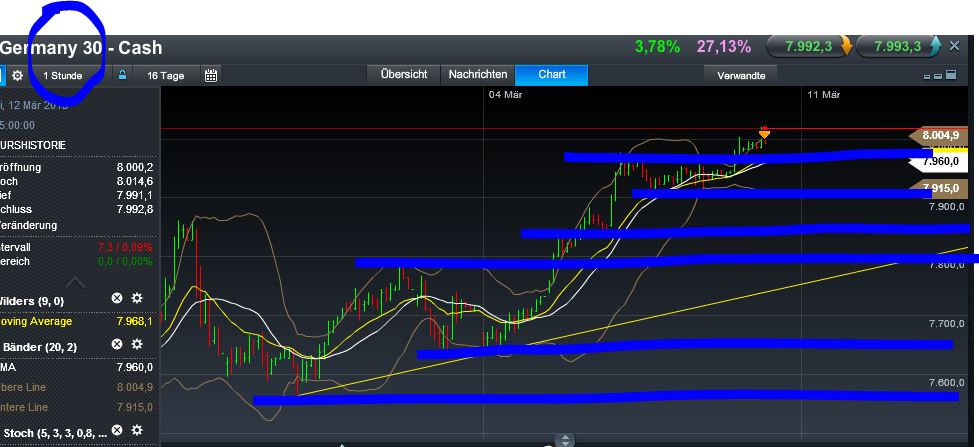Select the smallest panel size icon

pyautogui.click(x=927, y=76)
